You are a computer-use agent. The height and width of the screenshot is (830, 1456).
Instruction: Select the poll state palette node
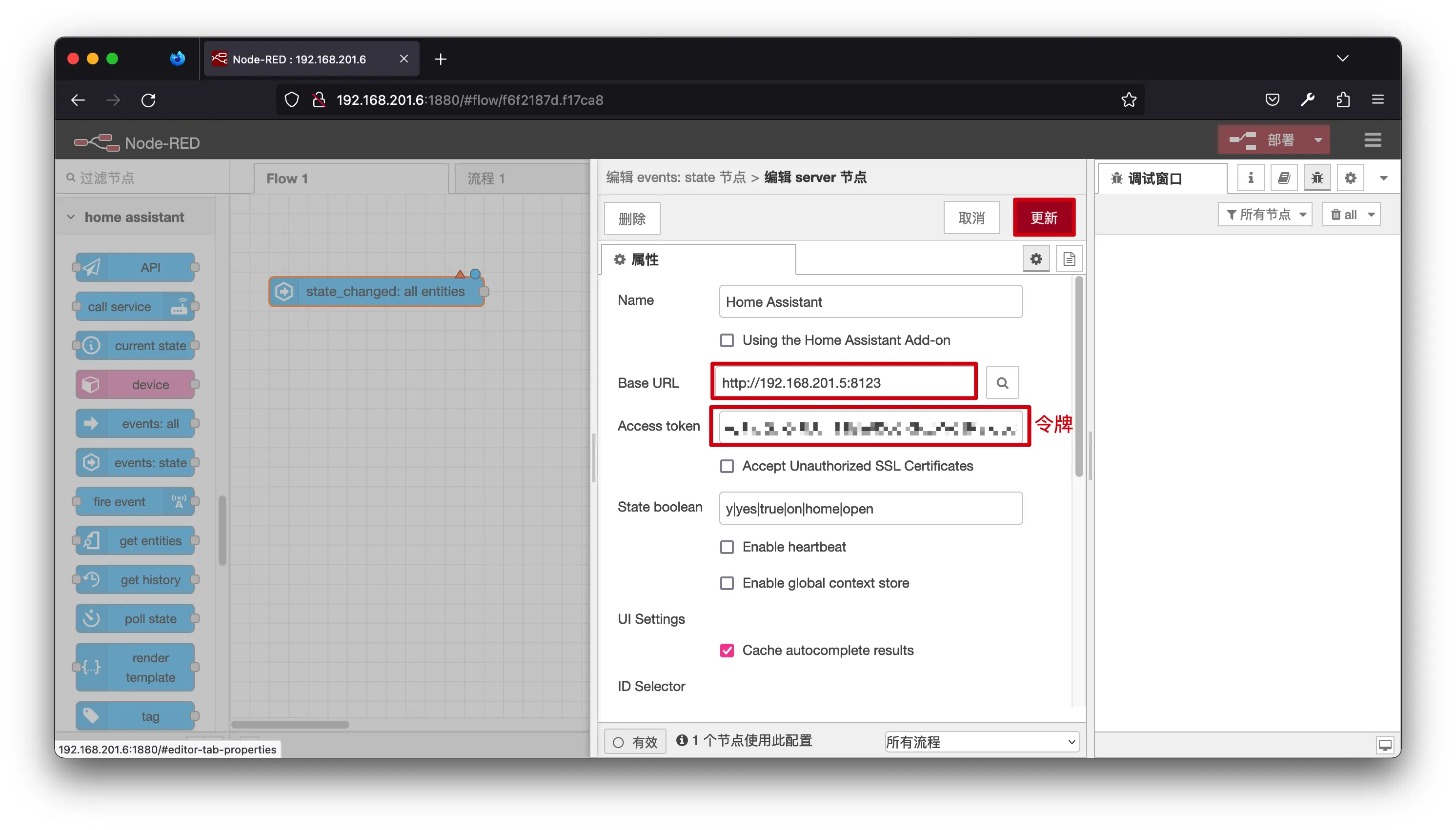click(x=135, y=618)
